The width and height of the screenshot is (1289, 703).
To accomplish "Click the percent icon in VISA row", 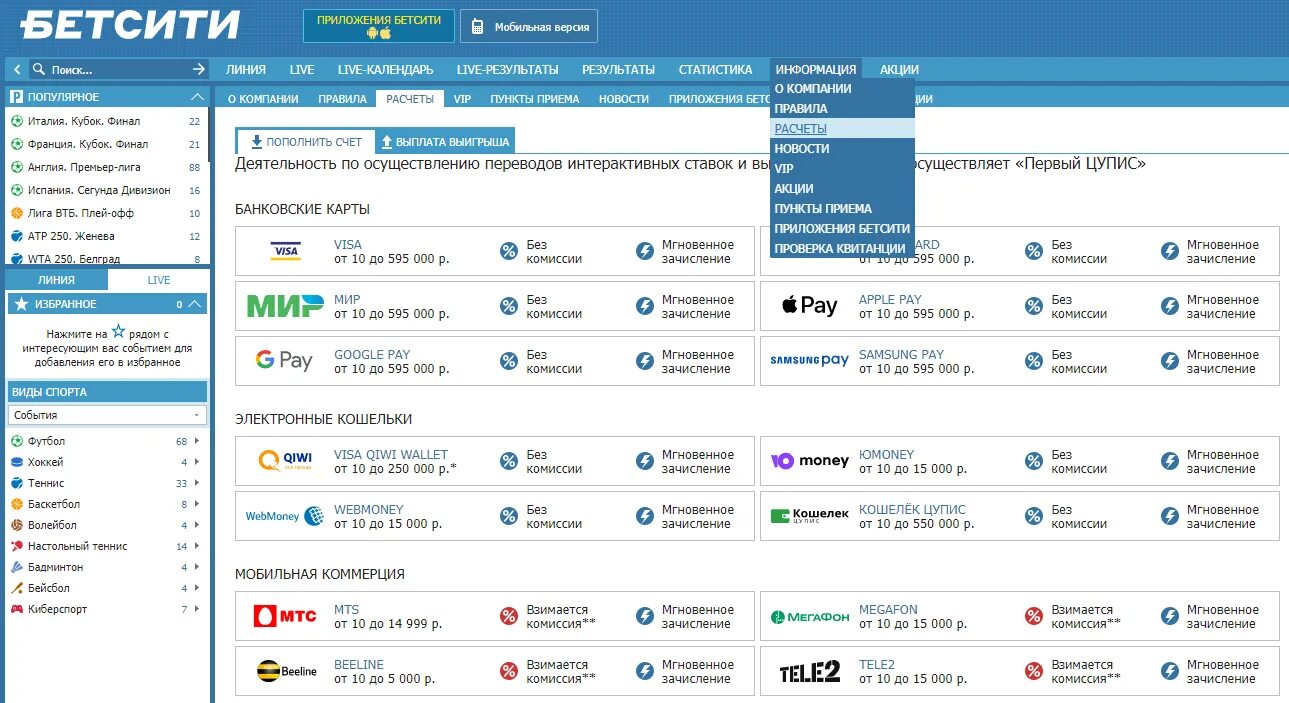I will [509, 252].
